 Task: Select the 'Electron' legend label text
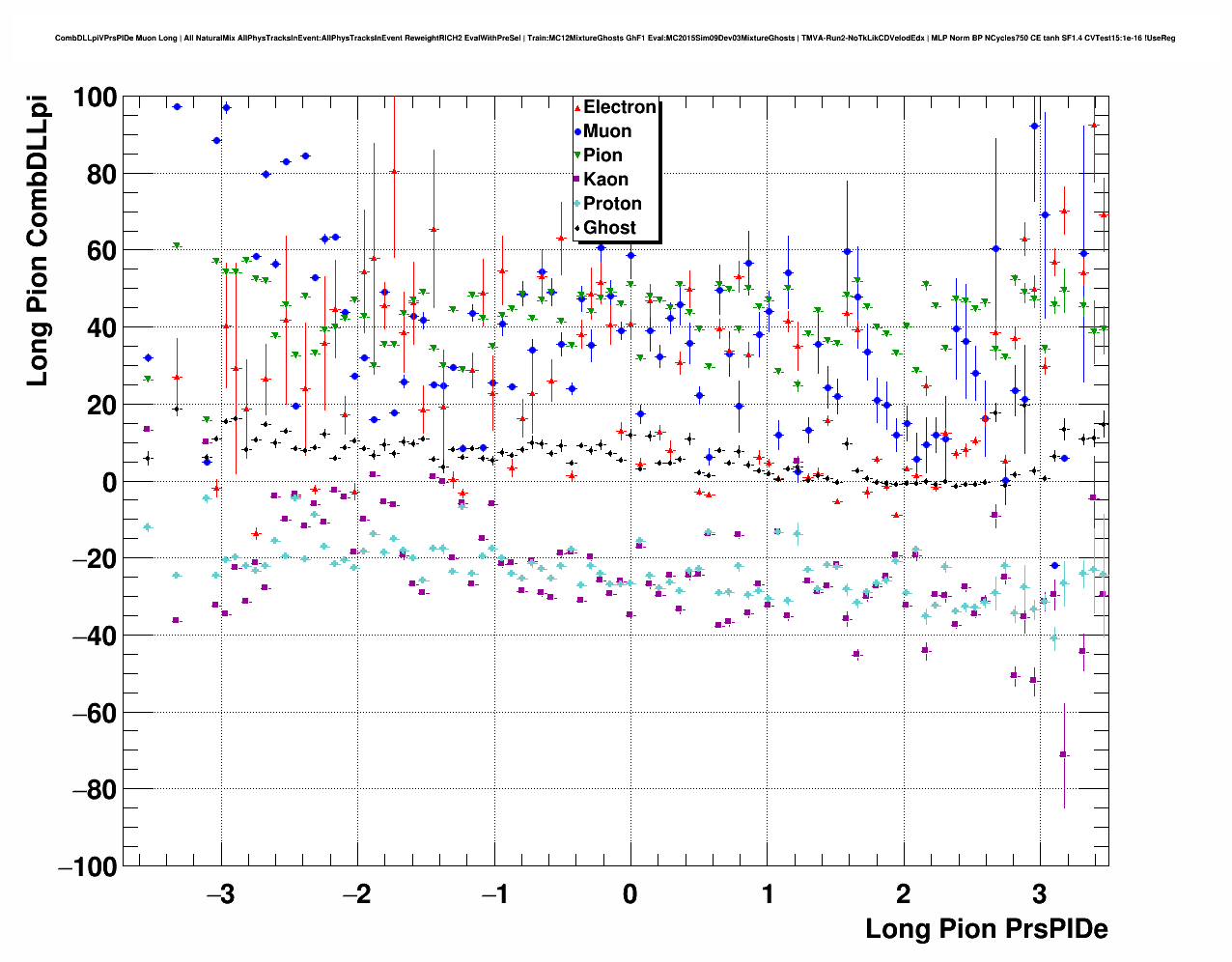[x=620, y=107]
